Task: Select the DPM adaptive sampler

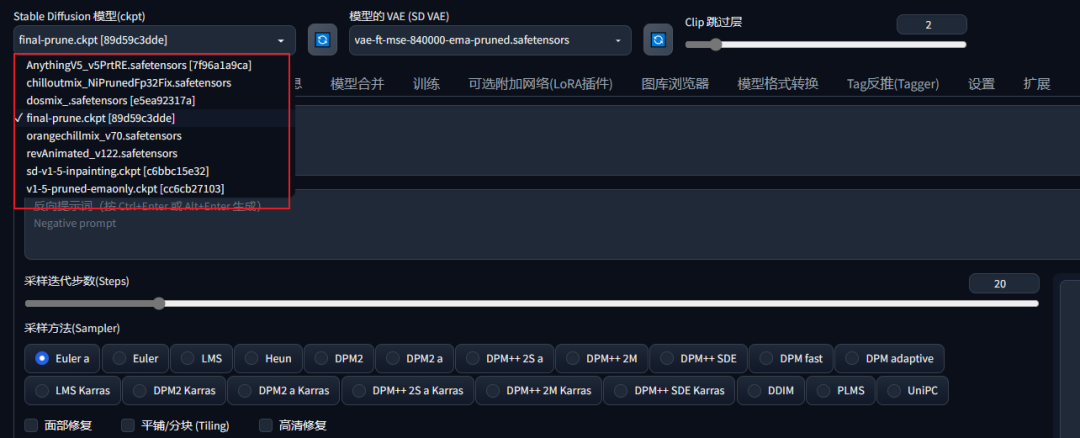Action: click(889, 358)
